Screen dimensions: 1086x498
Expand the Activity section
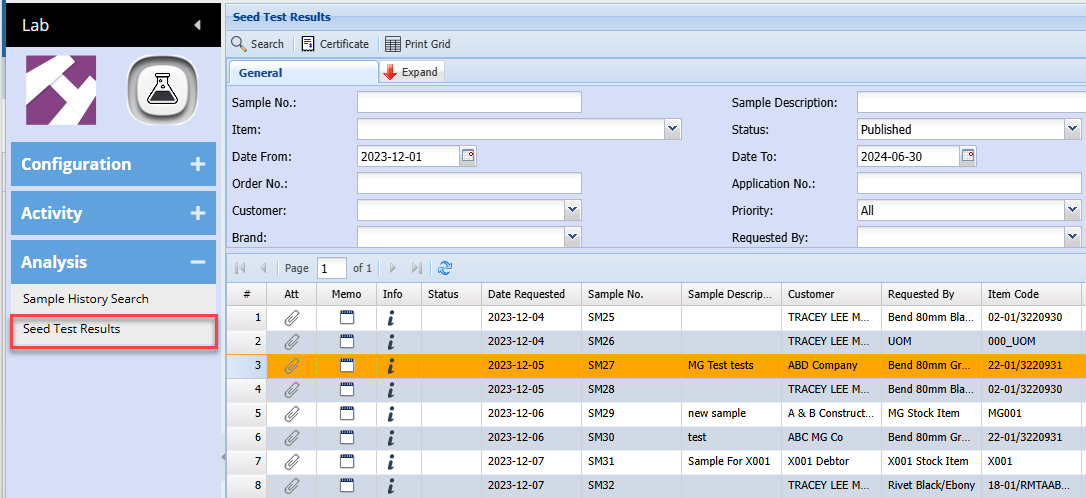[197, 214]
